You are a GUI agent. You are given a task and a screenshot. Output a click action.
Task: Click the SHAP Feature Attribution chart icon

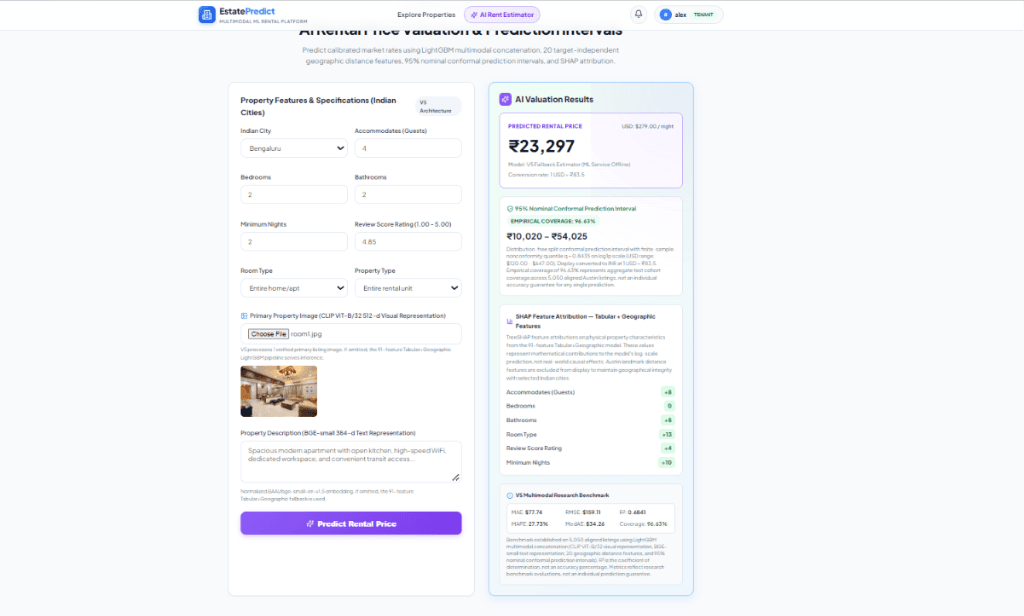pos(510,321)
